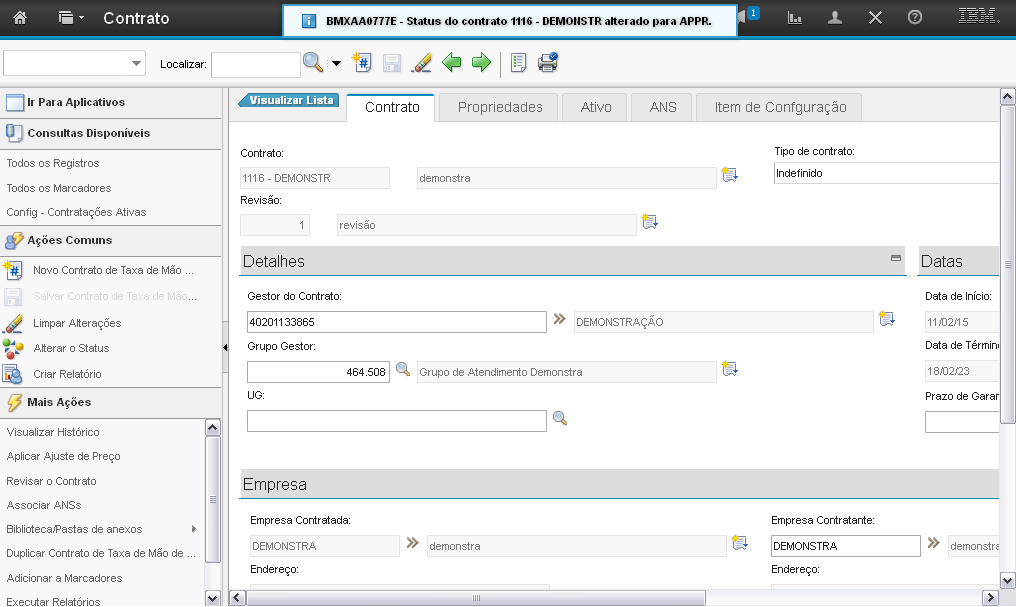Open Visualizar Histórico
This screenshot has height=607, width=1016.
click(x=52, y=432)
